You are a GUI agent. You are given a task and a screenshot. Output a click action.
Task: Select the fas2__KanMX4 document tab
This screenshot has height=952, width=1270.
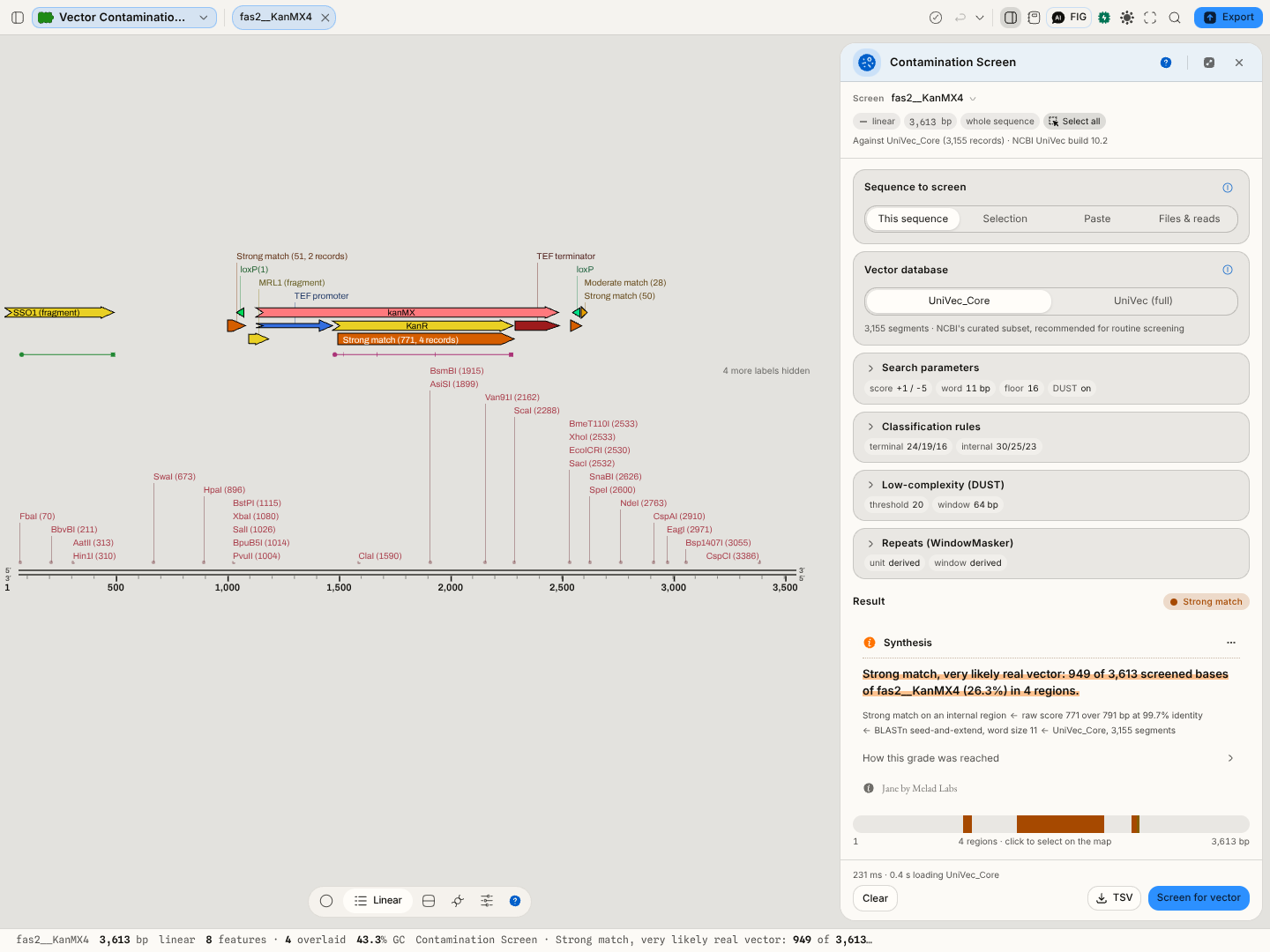tap(276, 18)
